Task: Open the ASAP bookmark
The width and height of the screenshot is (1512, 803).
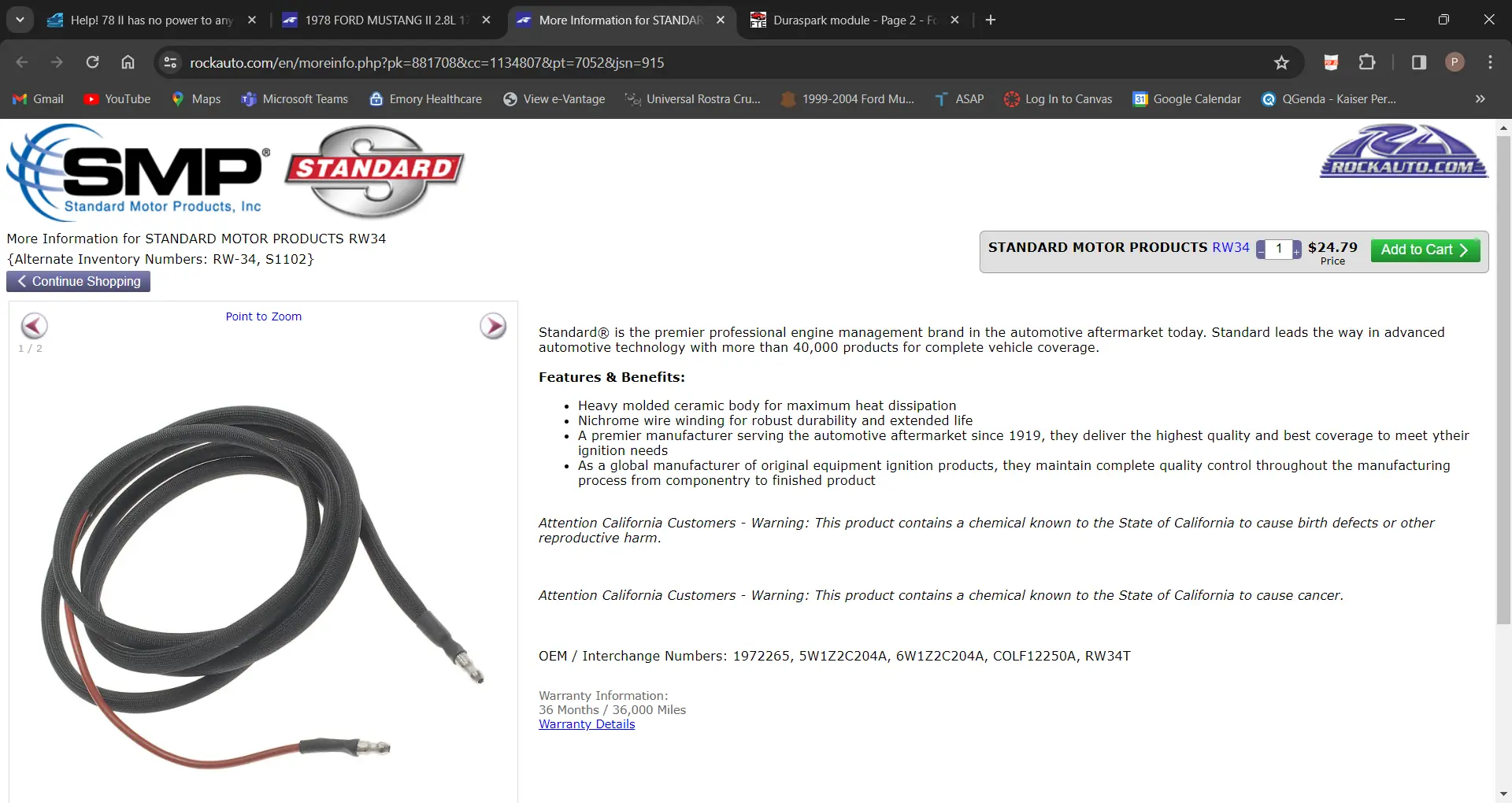Action: 959,99
